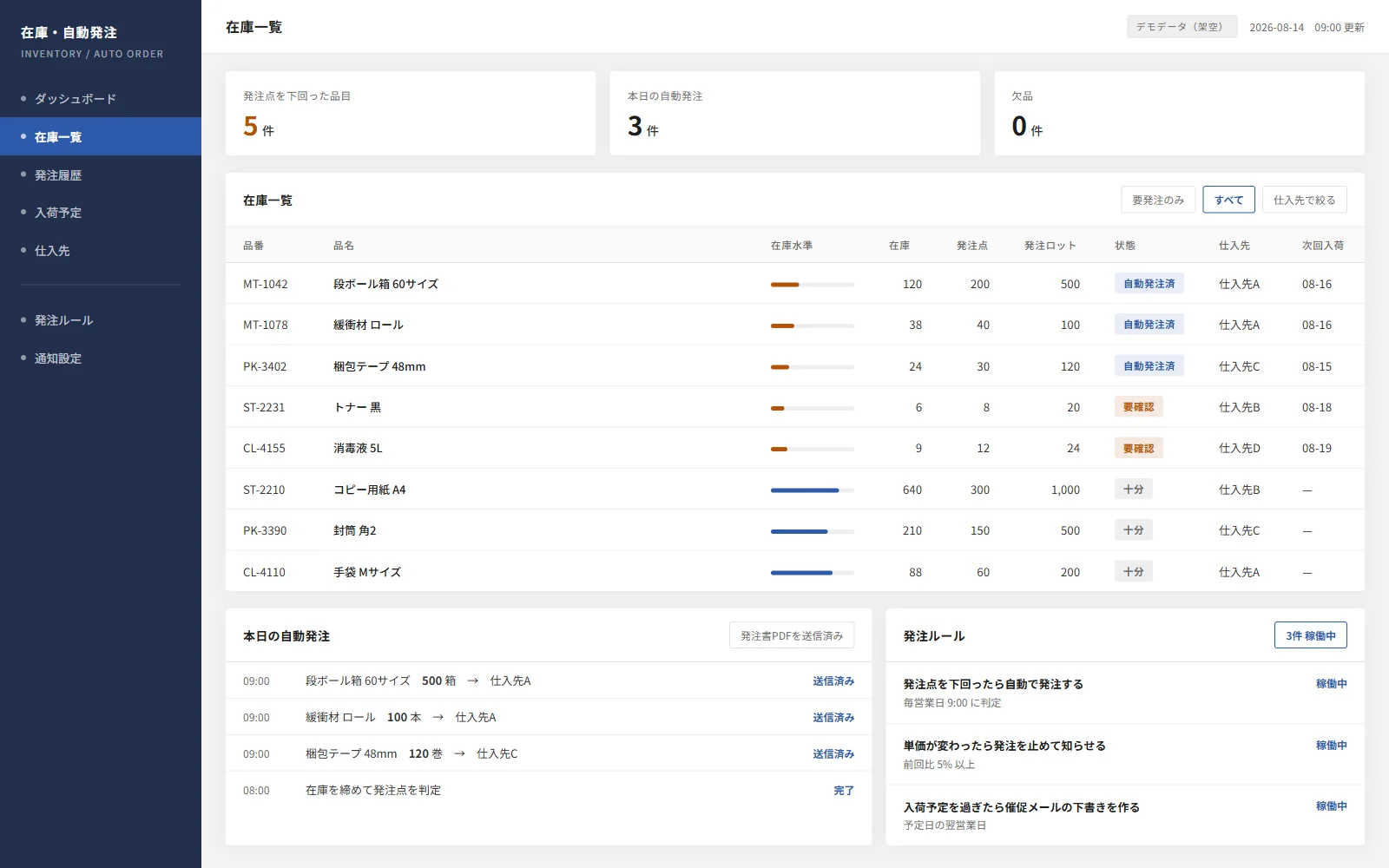Click item name トナー 黒

pyautogui.click(x=357, y=407)
